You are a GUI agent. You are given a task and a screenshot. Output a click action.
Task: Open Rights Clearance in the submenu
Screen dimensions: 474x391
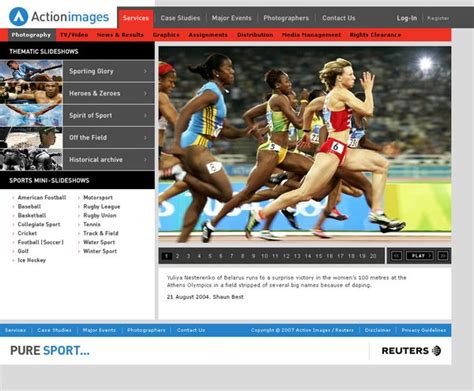375,35
